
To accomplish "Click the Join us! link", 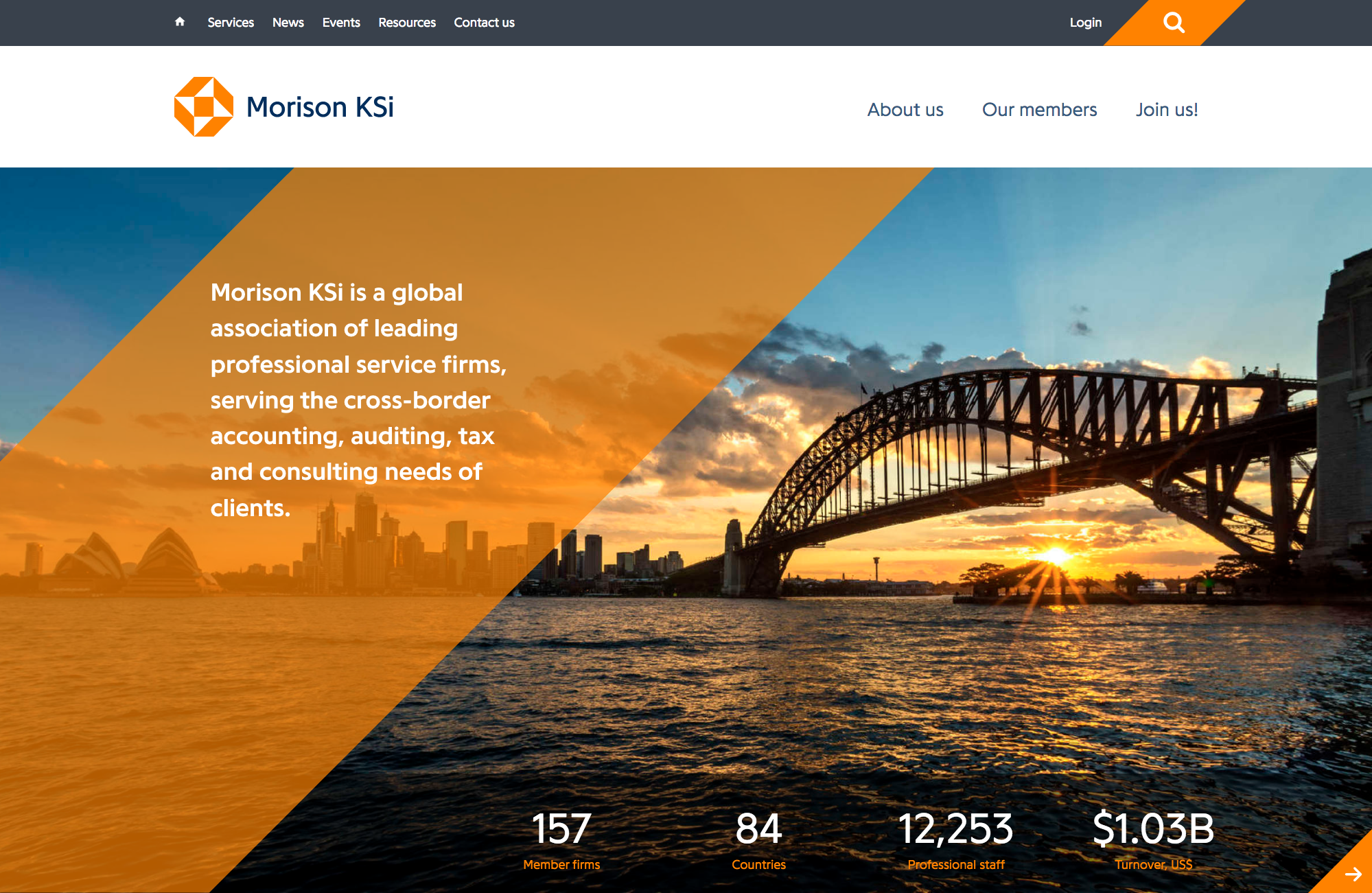I will tap(1167, 110).
